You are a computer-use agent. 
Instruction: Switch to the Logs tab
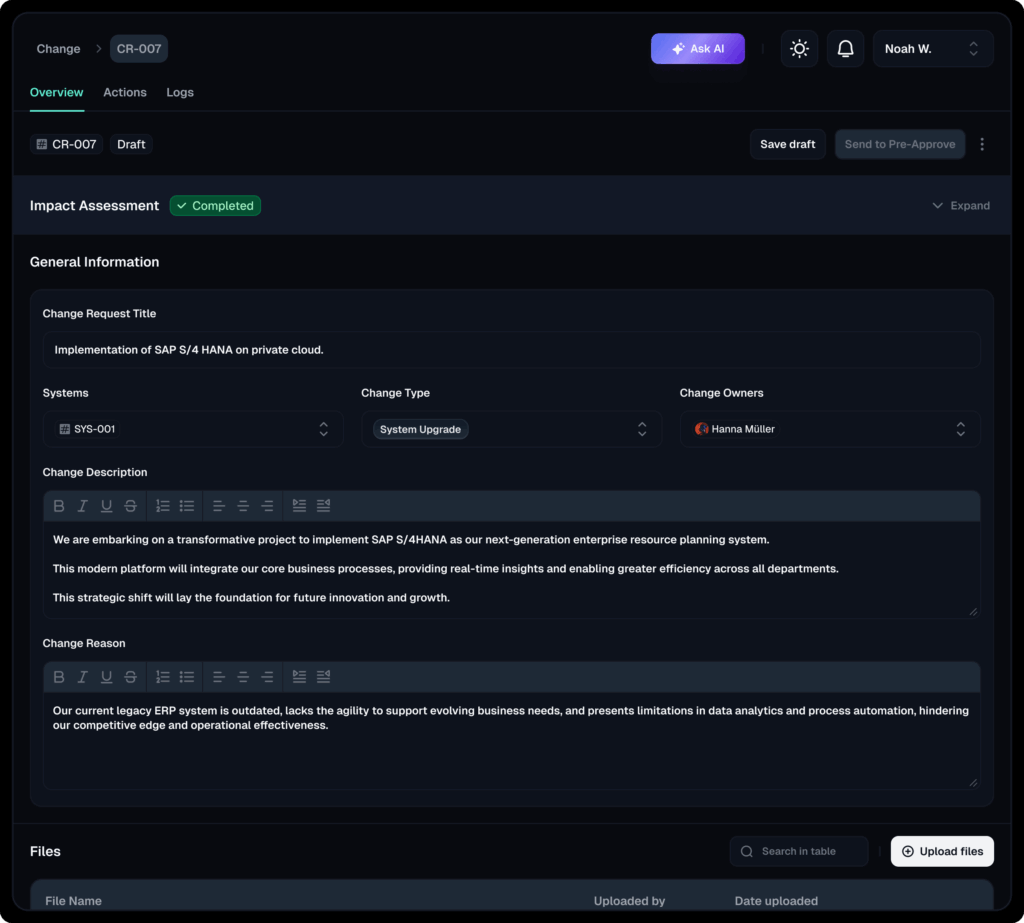point(180,92)
